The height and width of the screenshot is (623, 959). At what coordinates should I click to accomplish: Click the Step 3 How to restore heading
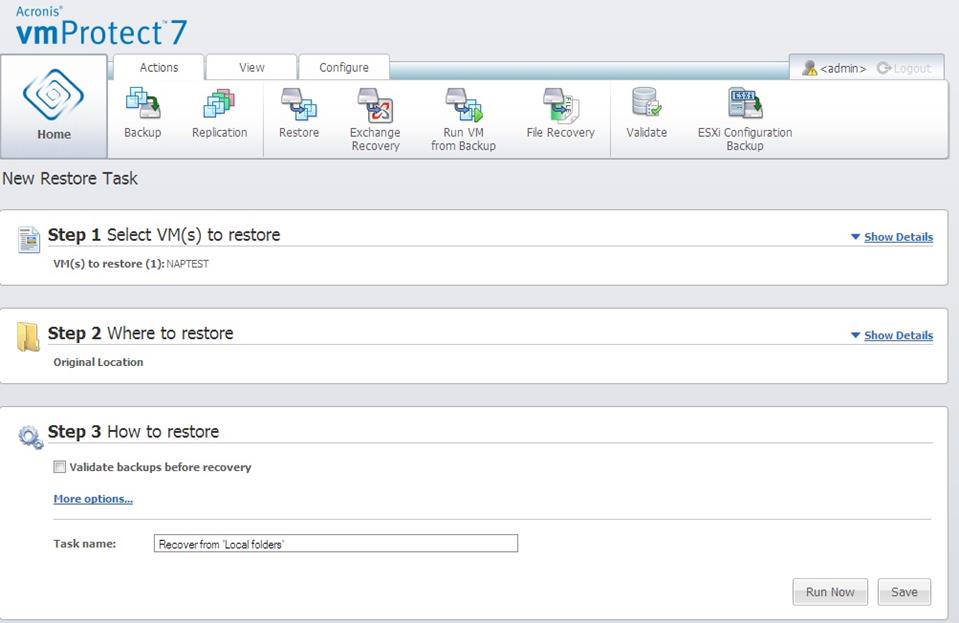[x=133, y=432]
